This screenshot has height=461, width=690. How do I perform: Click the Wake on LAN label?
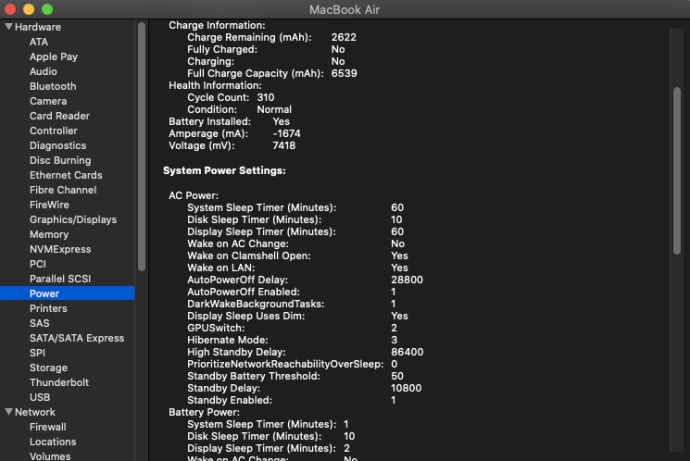(x=221, y=267)
